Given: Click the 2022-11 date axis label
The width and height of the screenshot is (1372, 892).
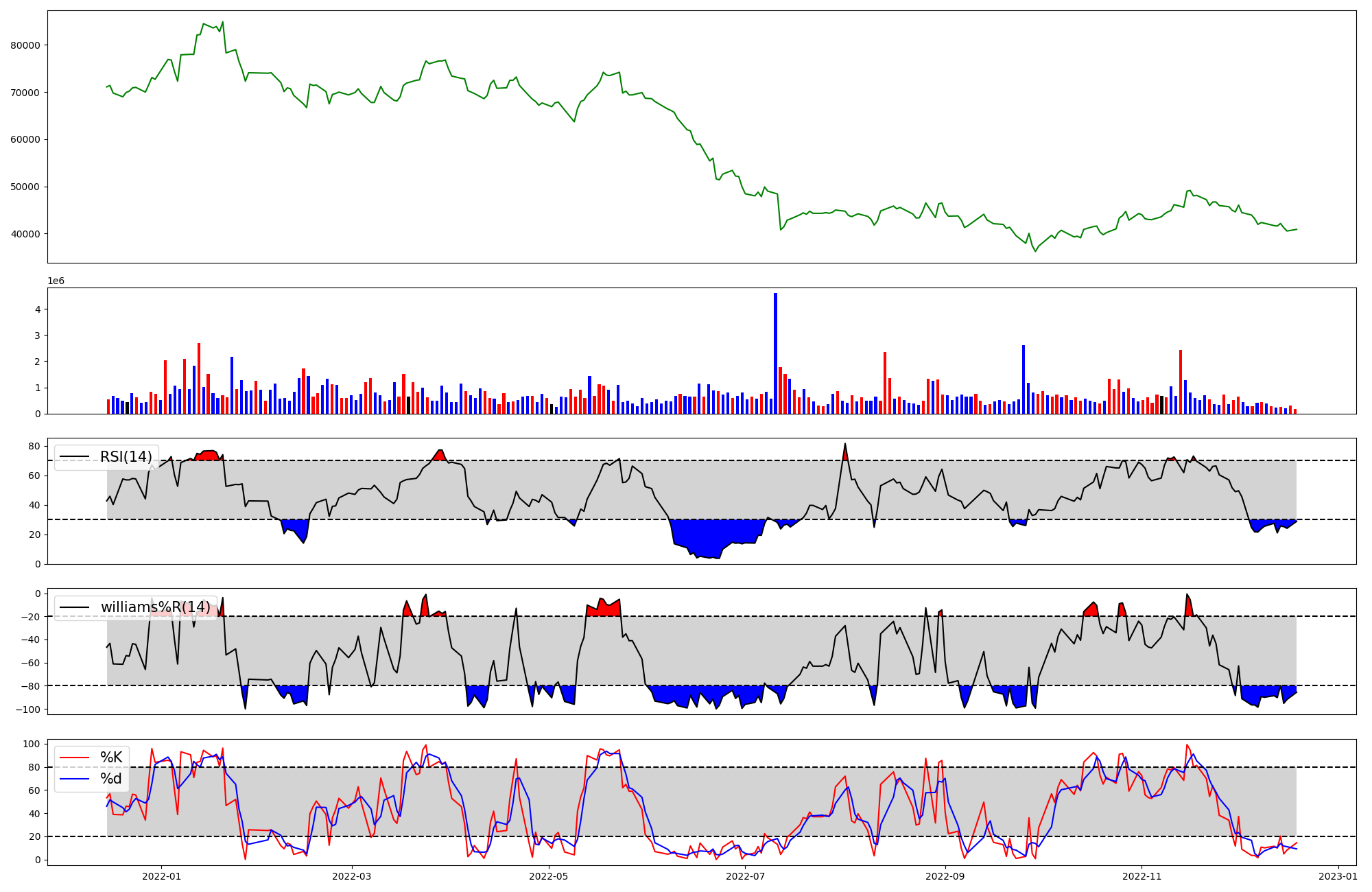Looking at the screenshot, I should tap(1142, 876).
